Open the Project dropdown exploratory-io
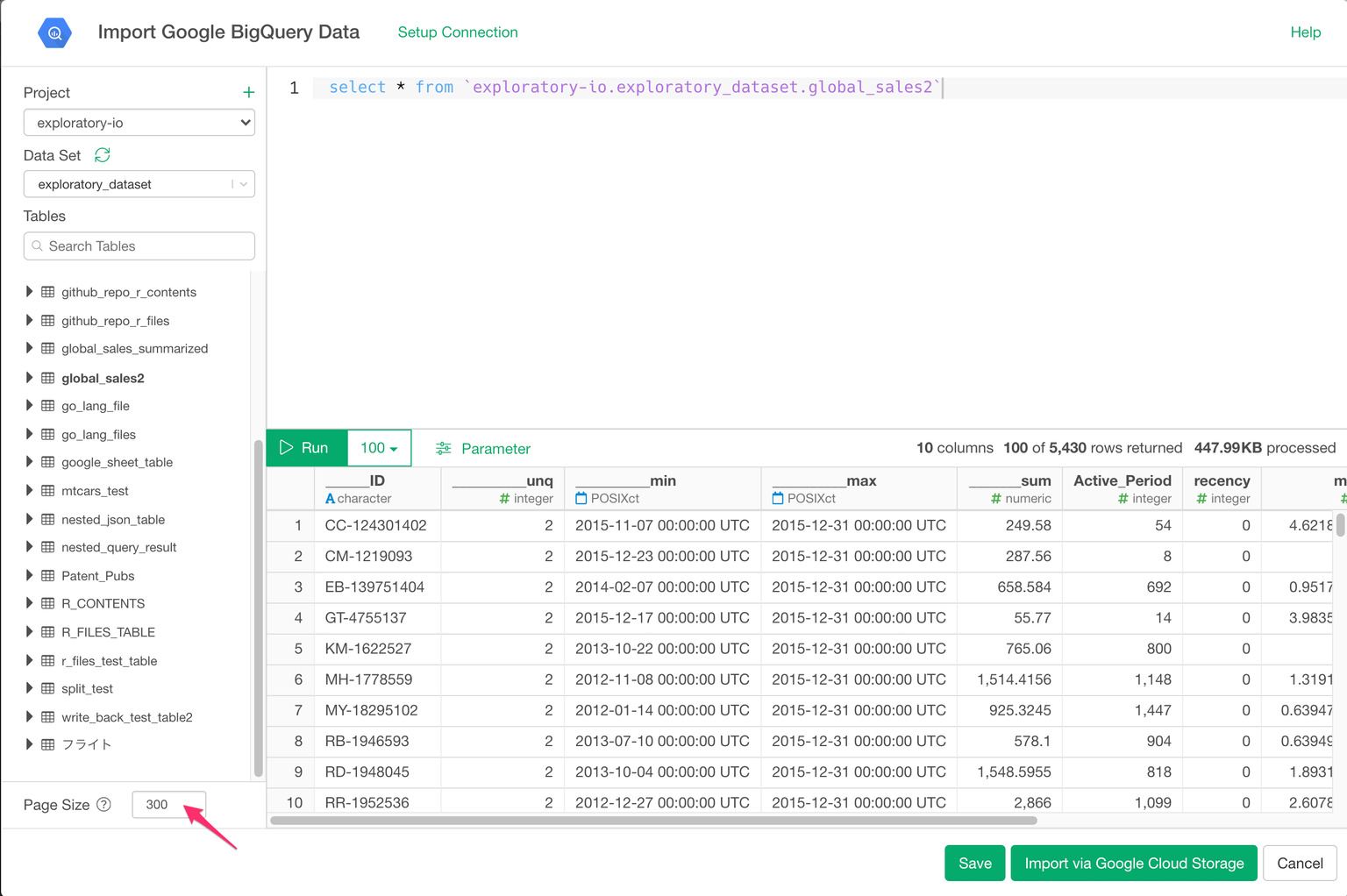Screen dimensions: 1347x896 (139, 123)
